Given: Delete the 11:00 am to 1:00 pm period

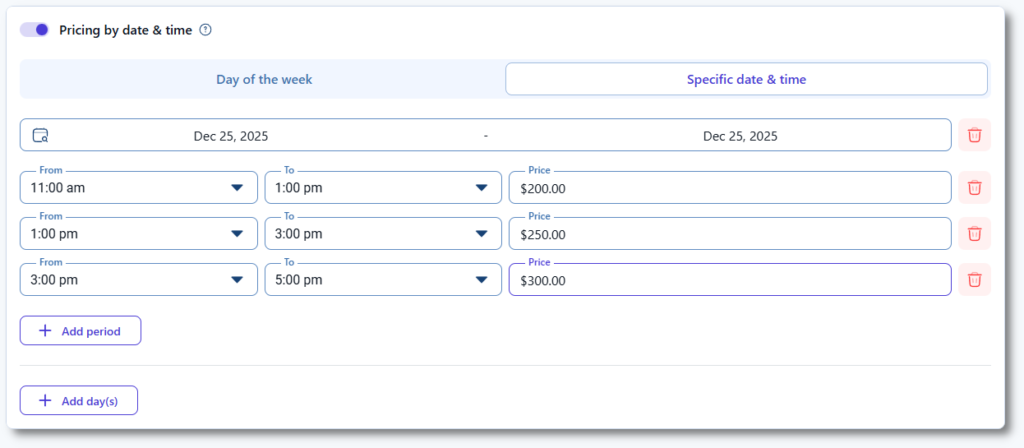Looking at the screenshot, I should pos(974,187).
